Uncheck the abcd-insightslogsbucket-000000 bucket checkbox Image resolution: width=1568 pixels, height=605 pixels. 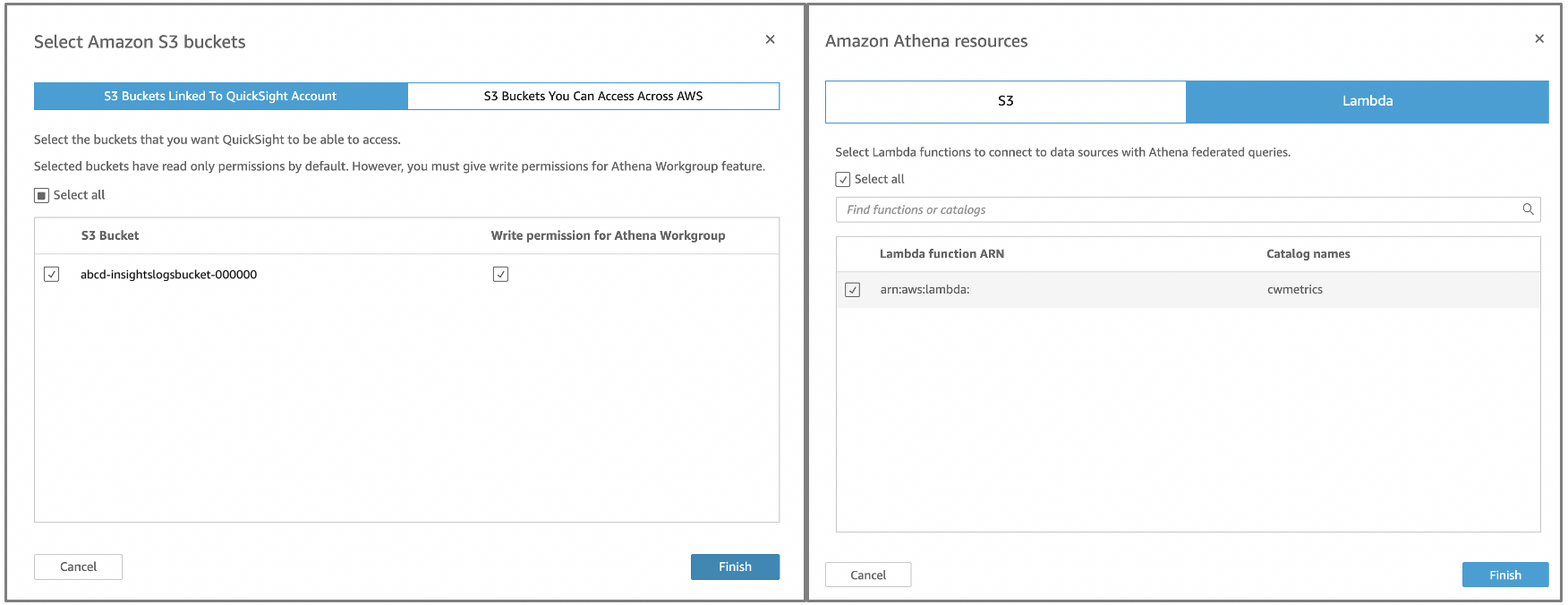click(52, 274)
